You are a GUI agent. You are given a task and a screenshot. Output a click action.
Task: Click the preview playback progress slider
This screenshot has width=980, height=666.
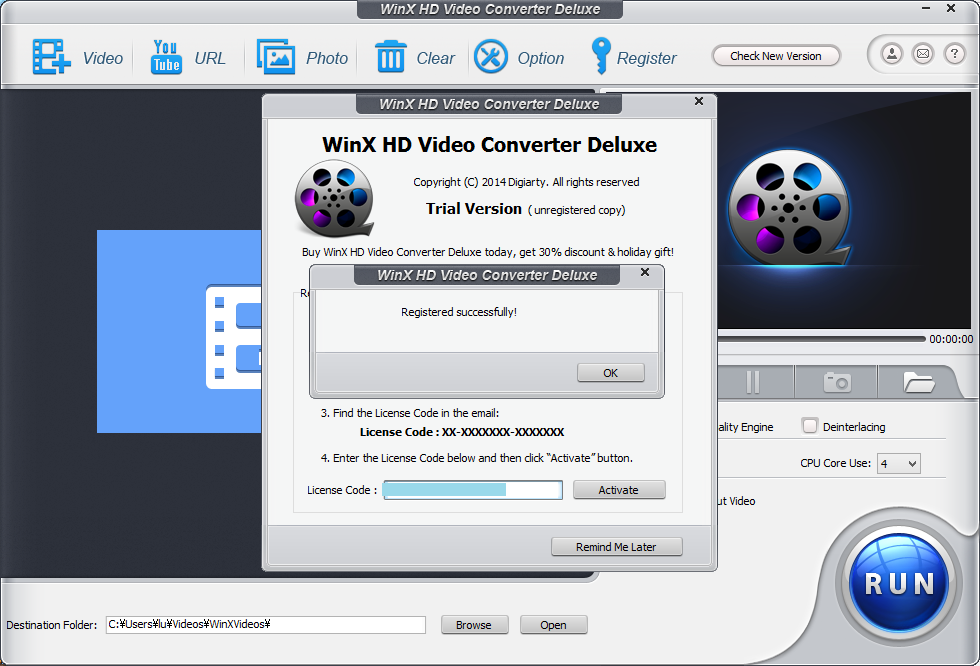coord(821,339)
